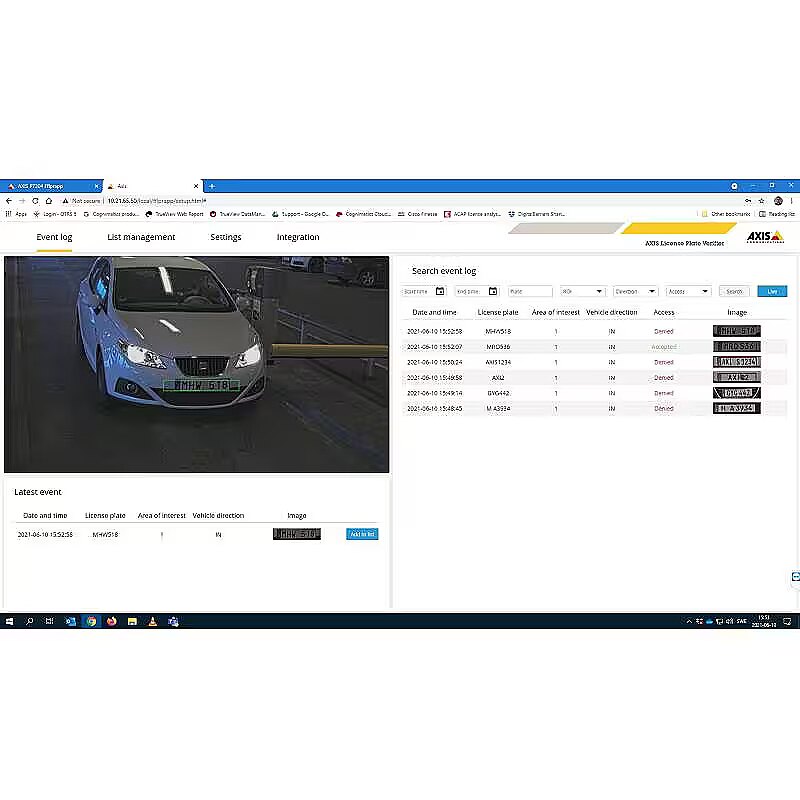This screenshot has width=800, height=800.
Task: Click the browser address bar URL
Action: click(x=157, y=201)
